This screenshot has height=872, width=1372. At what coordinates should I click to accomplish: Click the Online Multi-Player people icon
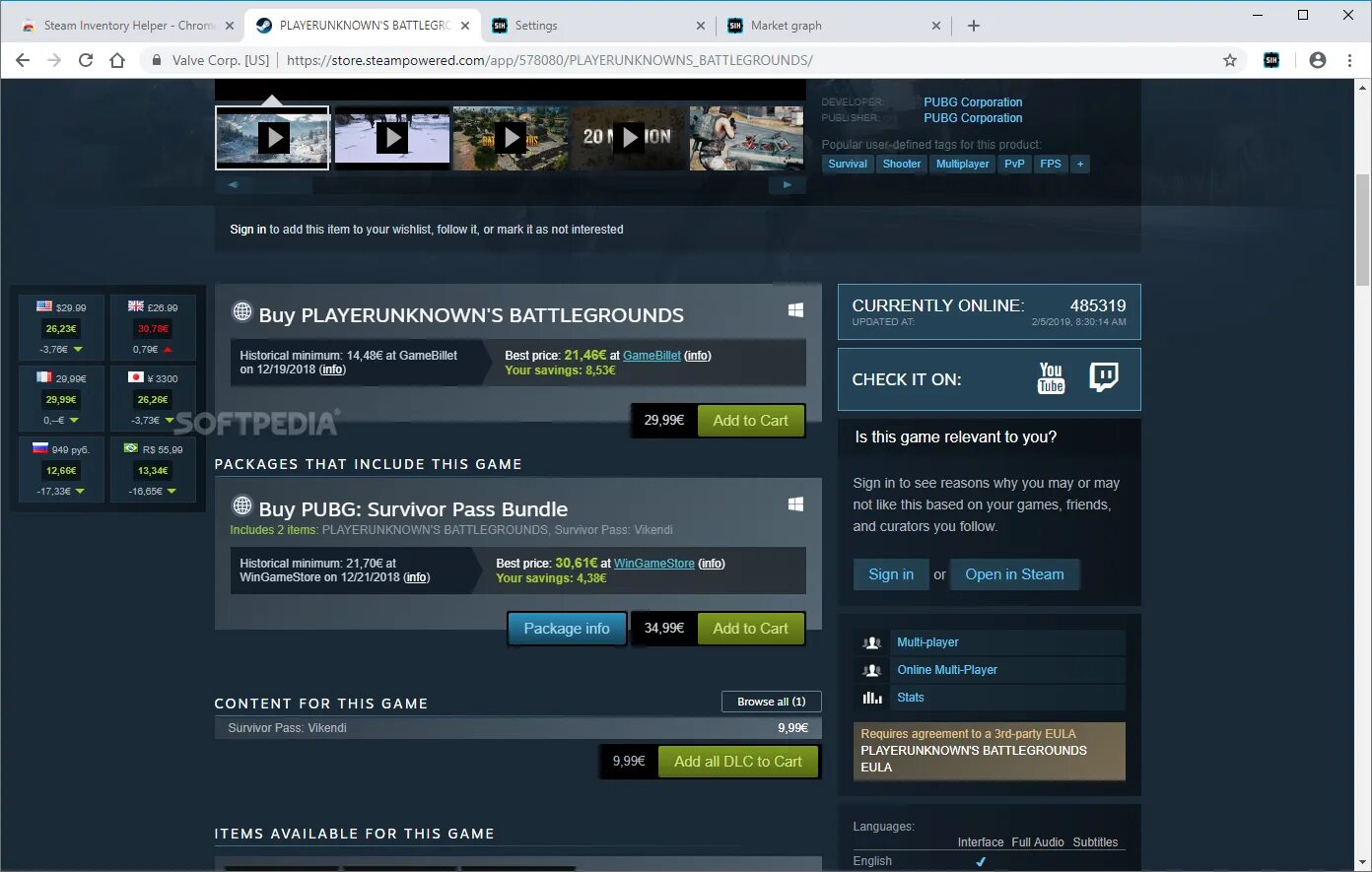pos(872,670)
